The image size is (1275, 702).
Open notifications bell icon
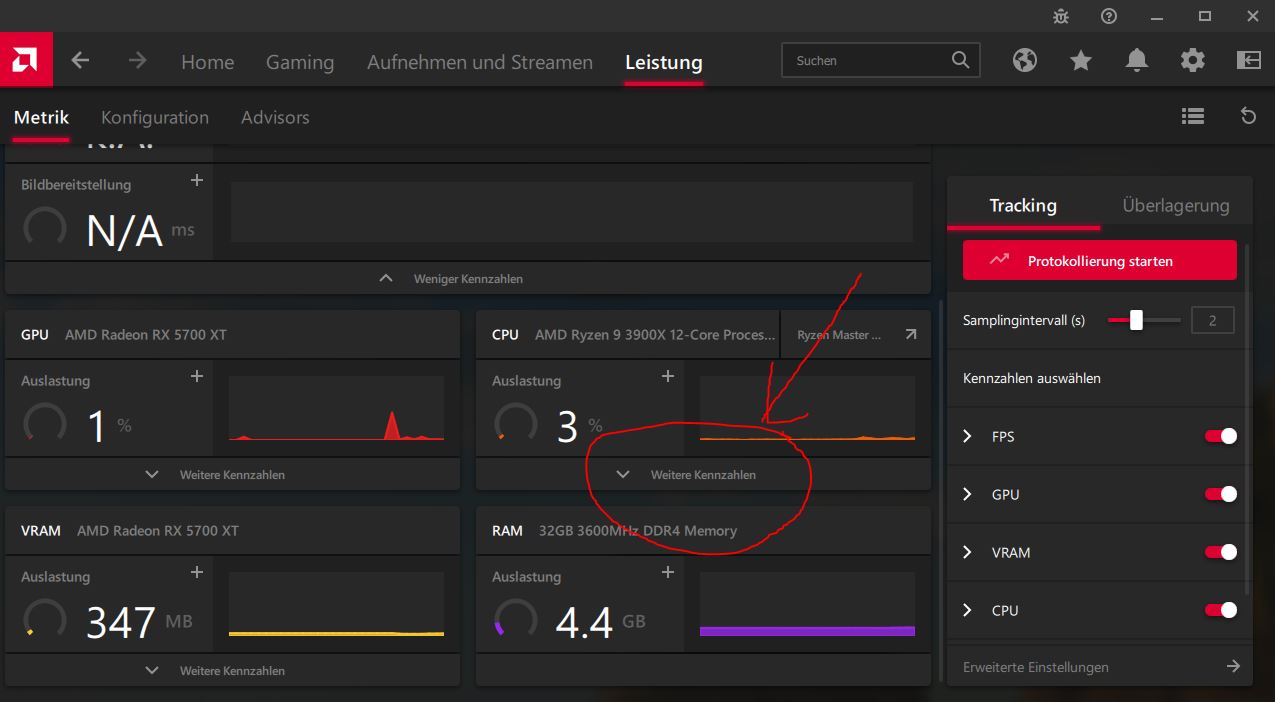pyautogui.click(x=1137, y=61)
